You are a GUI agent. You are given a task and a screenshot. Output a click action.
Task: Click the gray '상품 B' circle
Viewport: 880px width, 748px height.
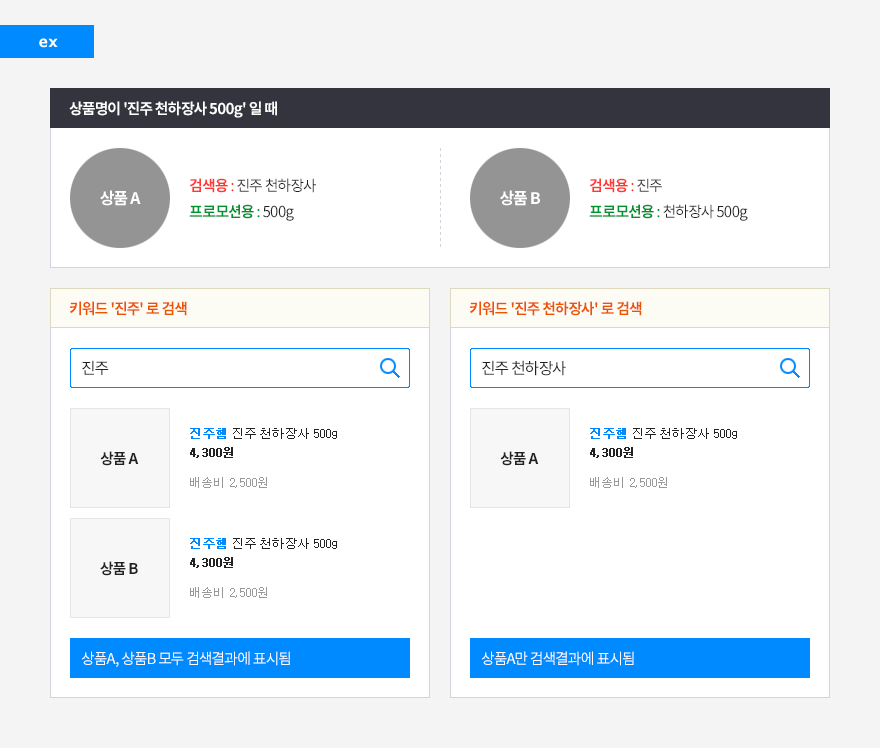pyautogui.click(x=520, y=198)
